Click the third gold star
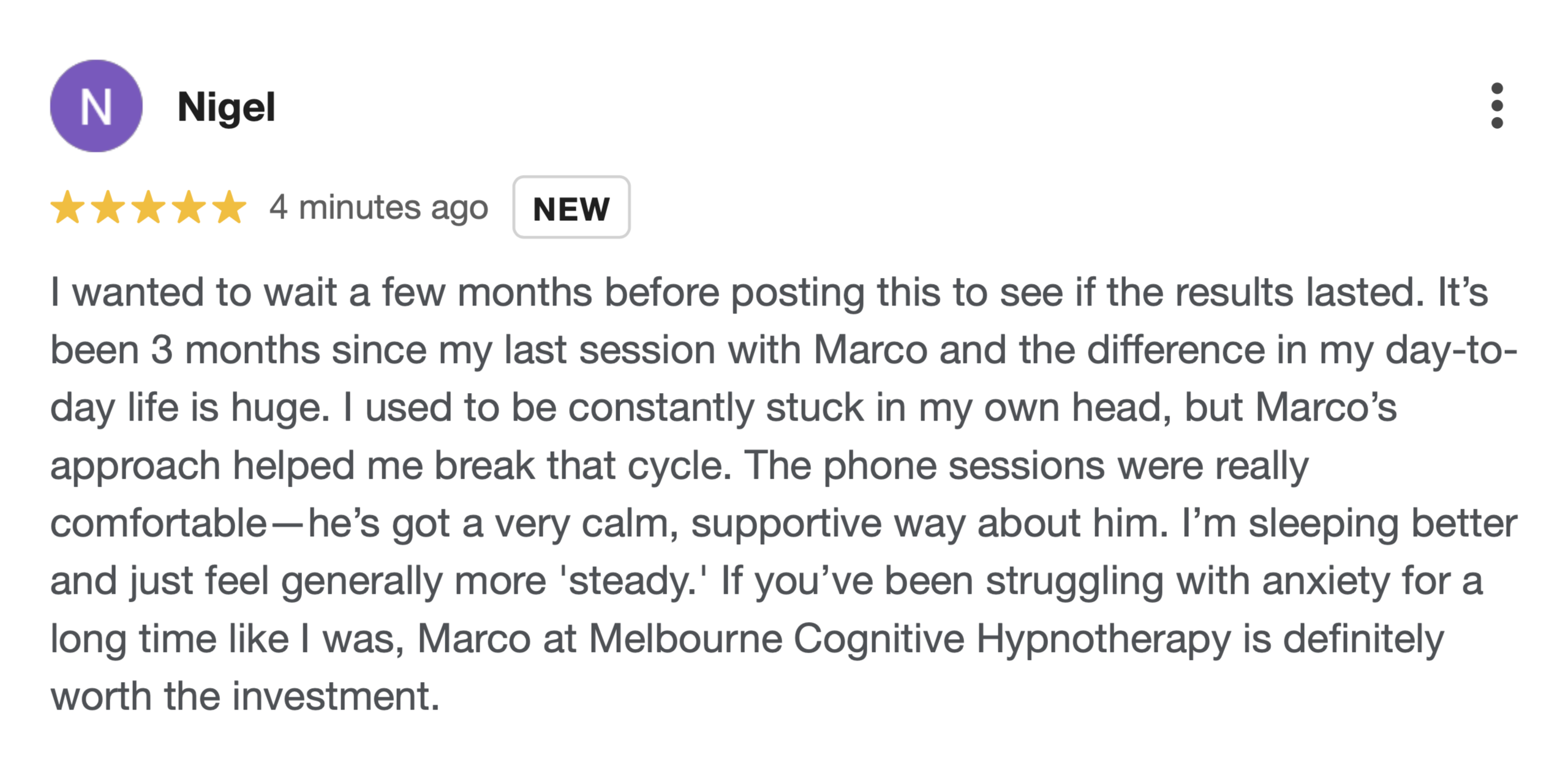Screen dimensions: 1568x780 (149, 207)
